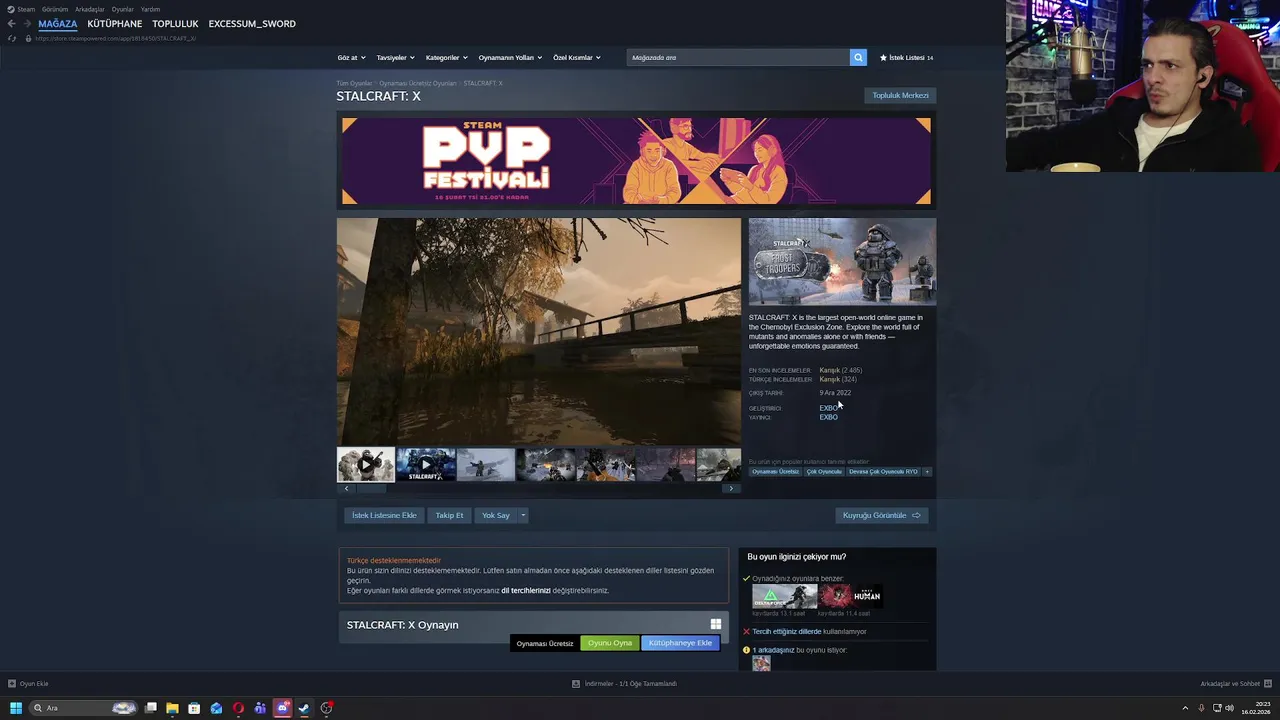
Task: Click Kuyruğu Görüntüle button
Action: (882, 515)
